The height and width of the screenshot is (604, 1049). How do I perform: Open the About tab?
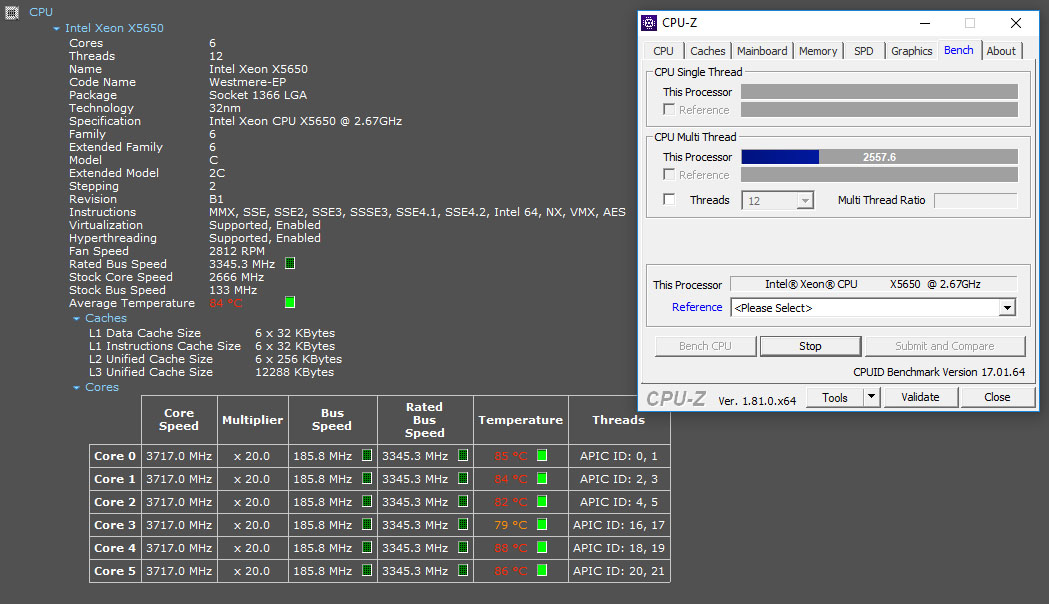point(1001,51)
